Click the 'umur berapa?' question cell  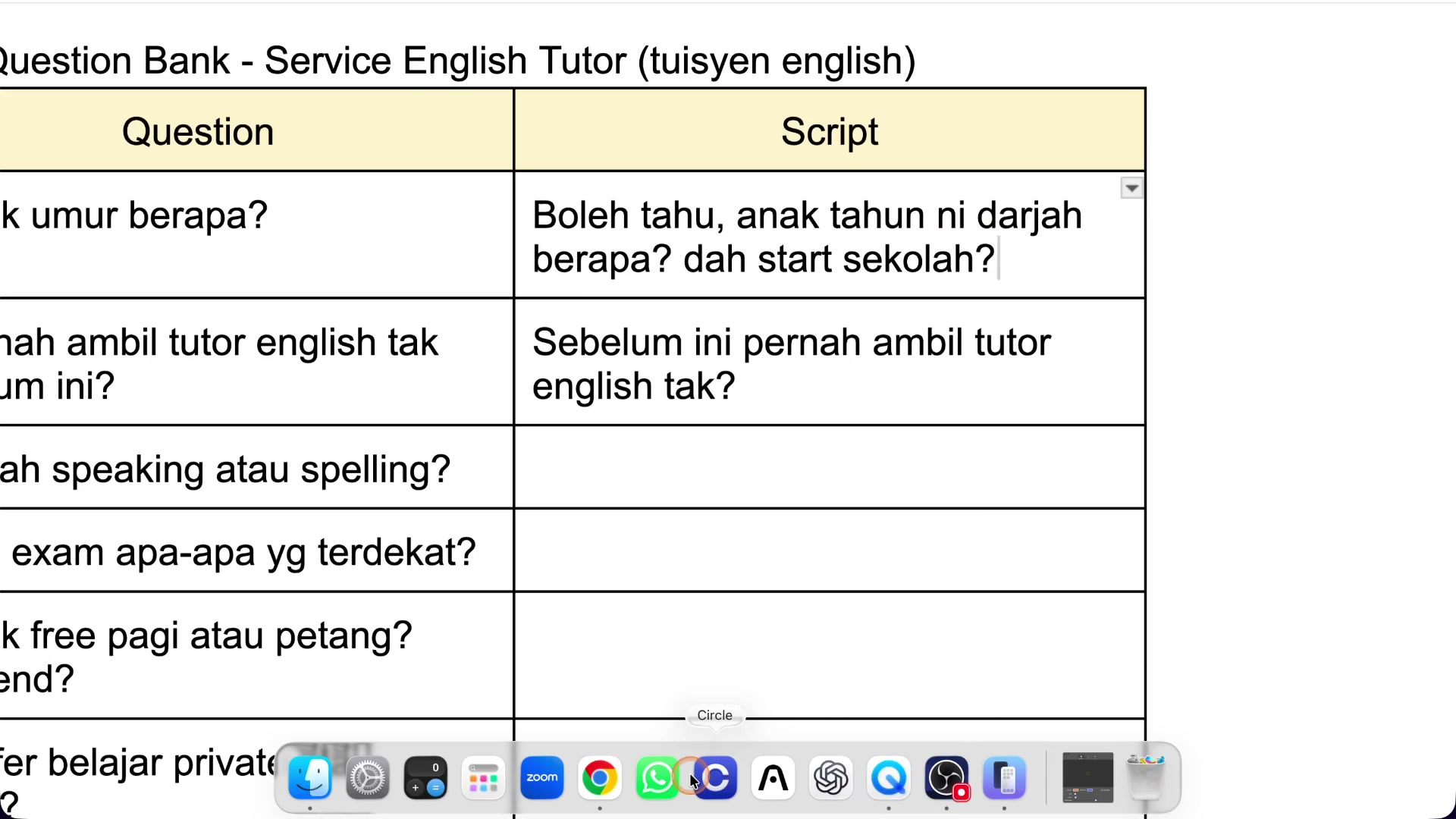pyautogui.click(x=256, y=235)
